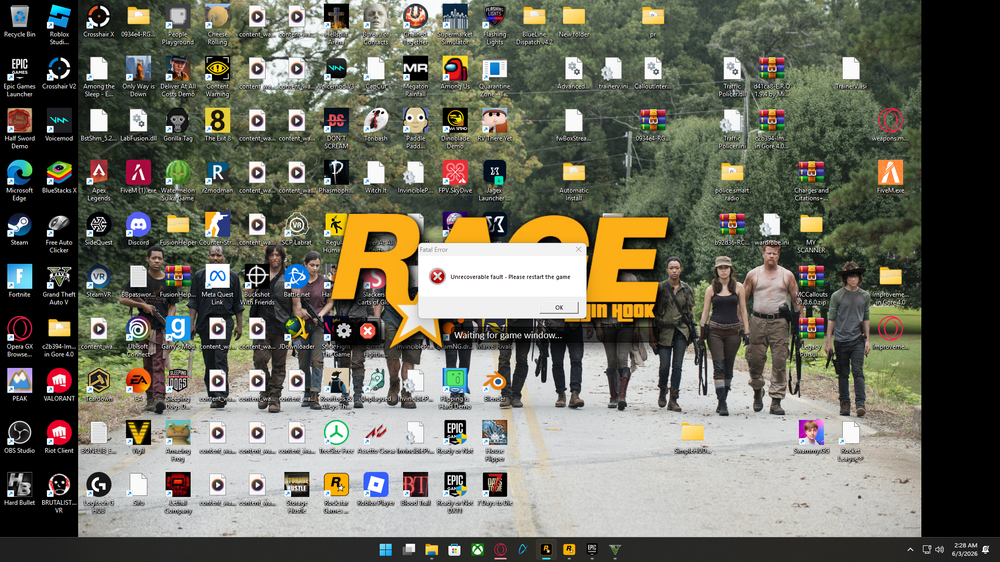Click the red X cancel icon in launcher
The image size is (1000, 562).
367,330
